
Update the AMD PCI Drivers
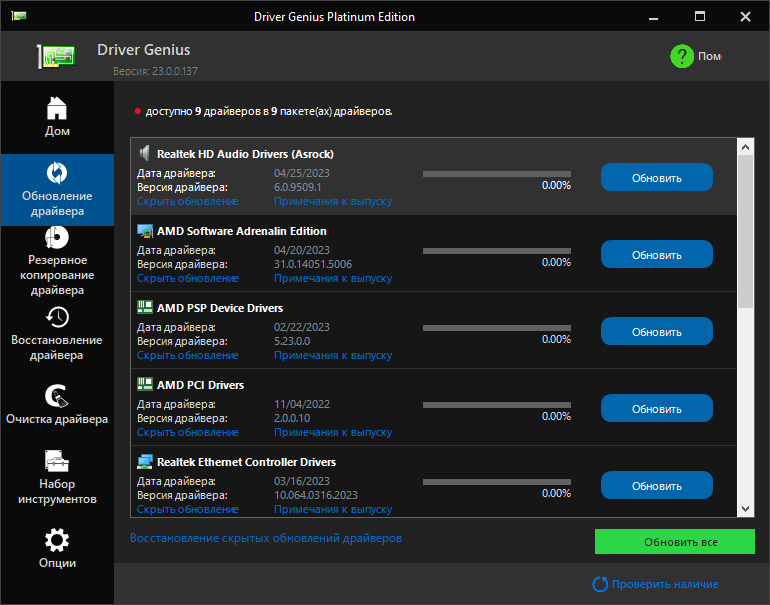tap(657, 409)
